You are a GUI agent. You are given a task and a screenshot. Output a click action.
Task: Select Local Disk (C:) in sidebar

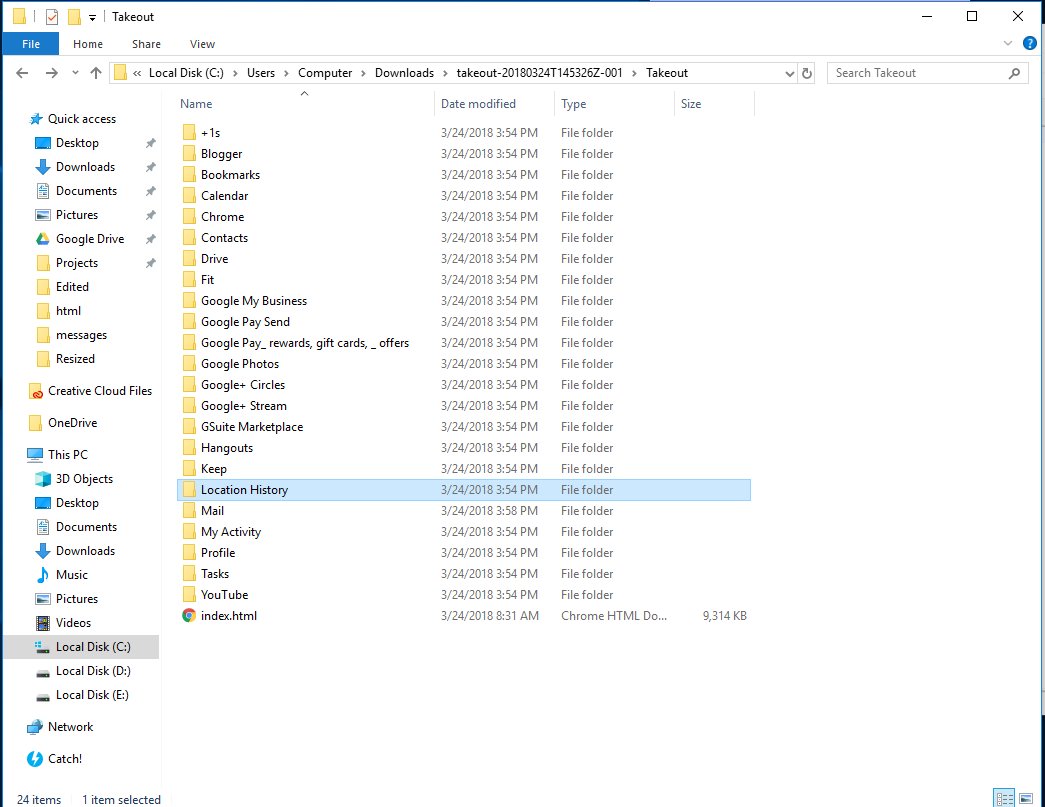tap(81, 647)
